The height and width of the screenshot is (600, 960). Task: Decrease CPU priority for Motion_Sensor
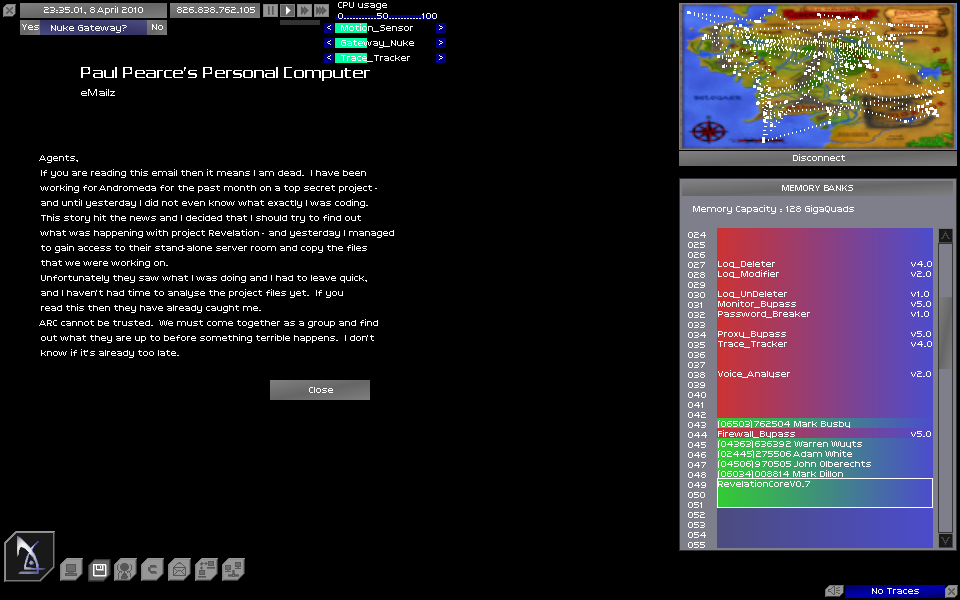click(329, 28)
